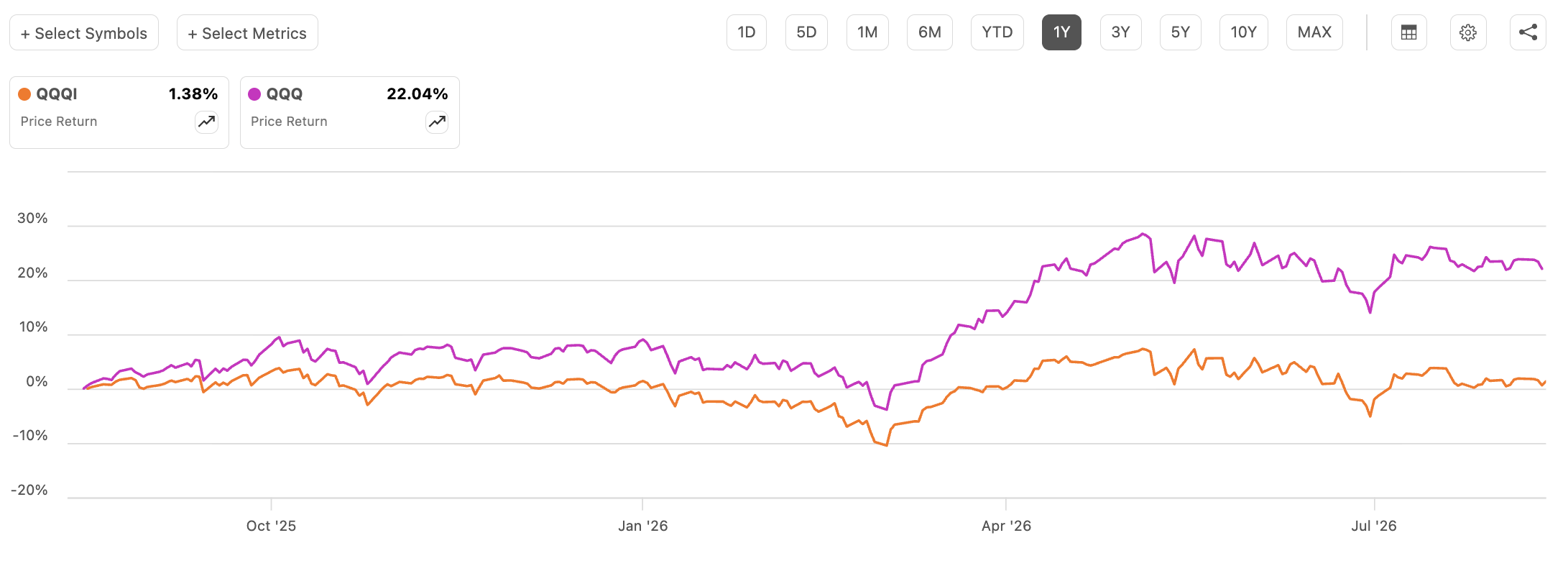
Task: Click the trend line icon on QQQI card
Action: click(x=207, y=122)
